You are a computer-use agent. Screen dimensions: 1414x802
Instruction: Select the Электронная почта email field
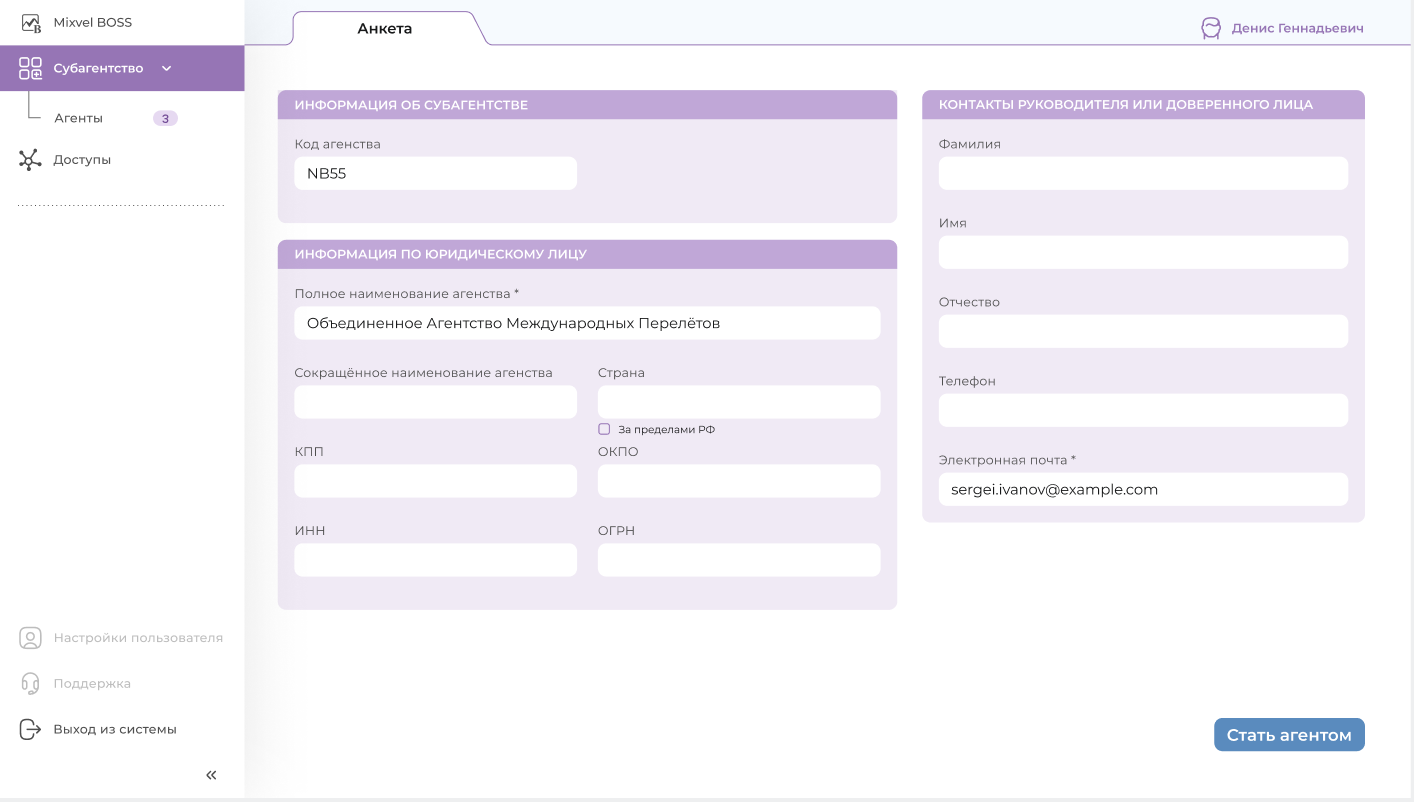point(1143,489)
